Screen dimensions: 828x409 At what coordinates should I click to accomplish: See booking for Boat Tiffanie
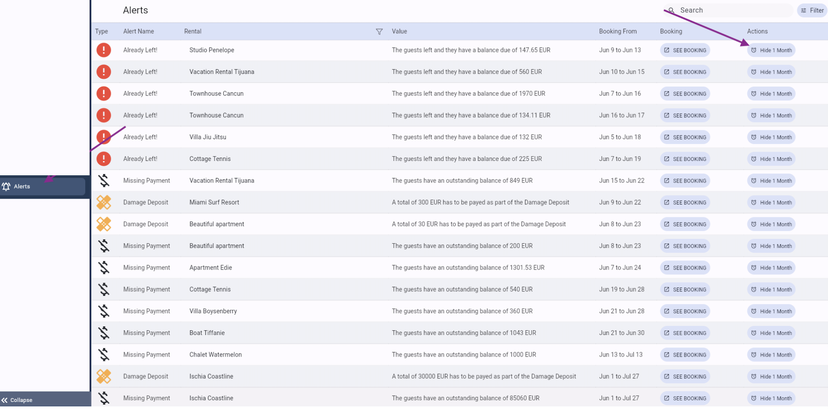[x=685, y=332]
